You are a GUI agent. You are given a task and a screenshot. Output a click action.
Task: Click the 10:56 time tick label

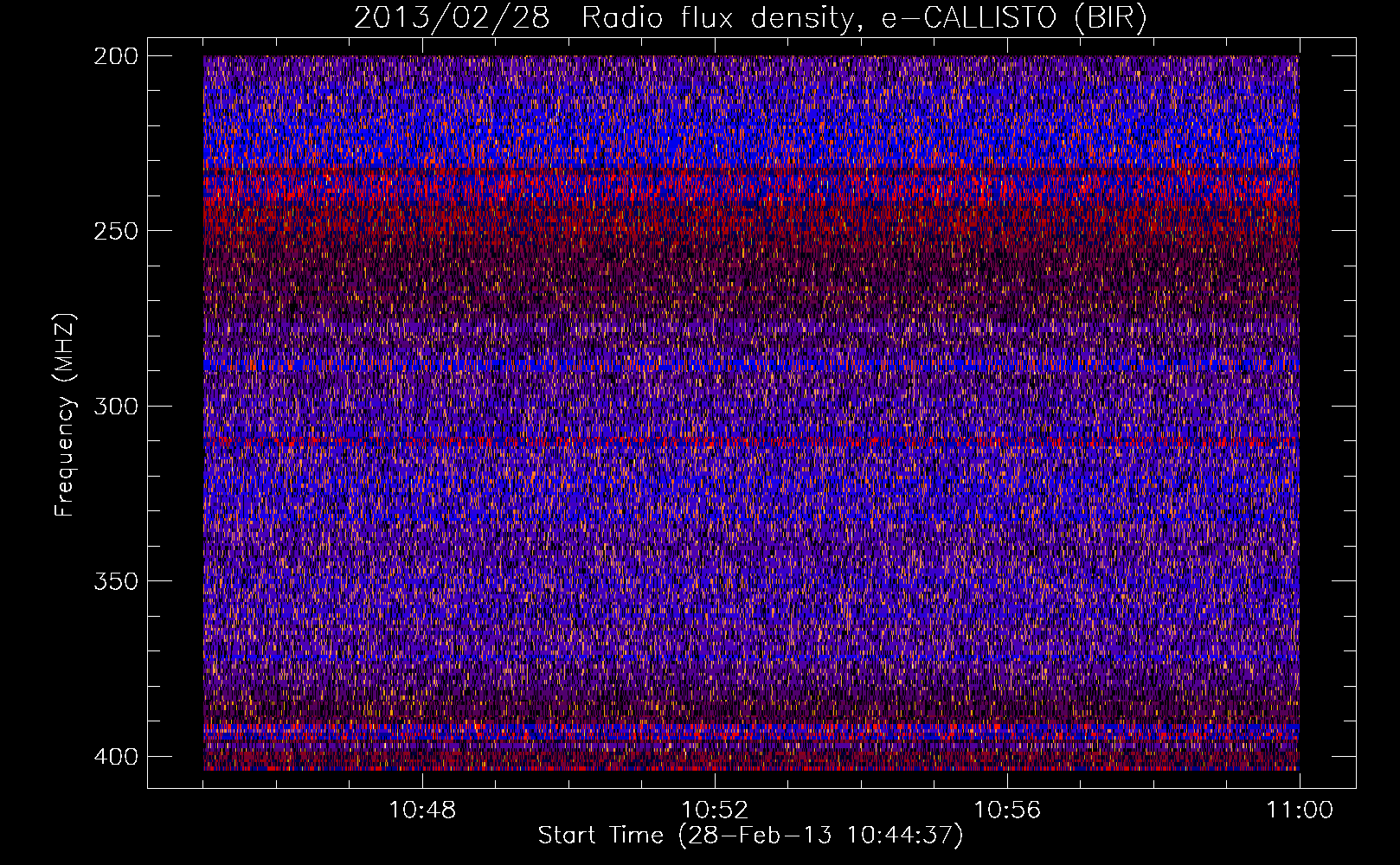point(1007,811)
